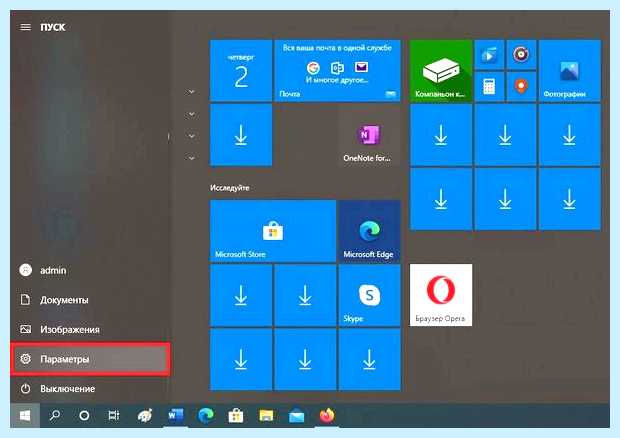Click the download tile left of Skype
The image size is (620, 438).
tap(305, 295)
